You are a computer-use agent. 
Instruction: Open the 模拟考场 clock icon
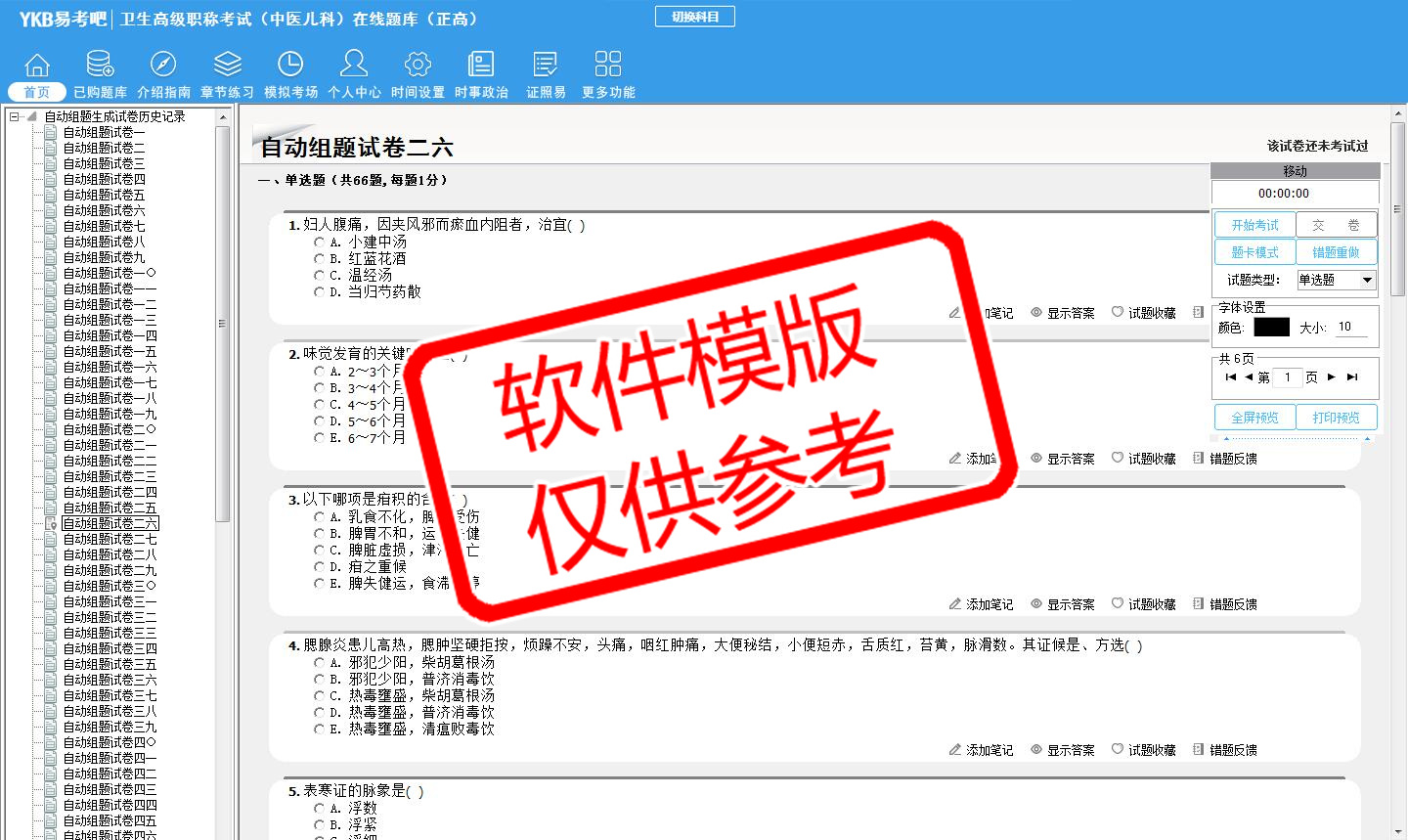coord(290,65)
